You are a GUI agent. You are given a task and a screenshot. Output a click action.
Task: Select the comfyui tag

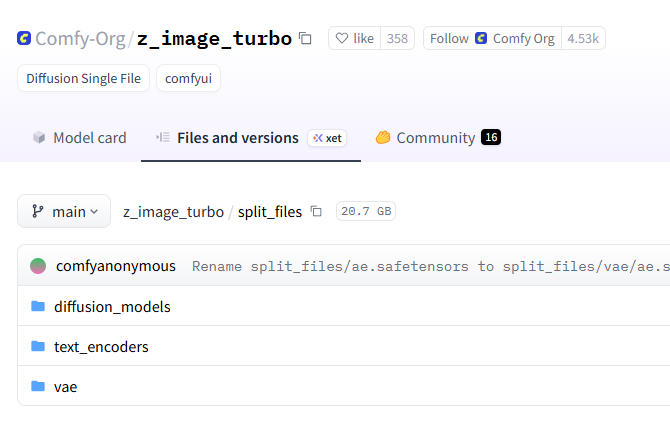coord(188,78)
